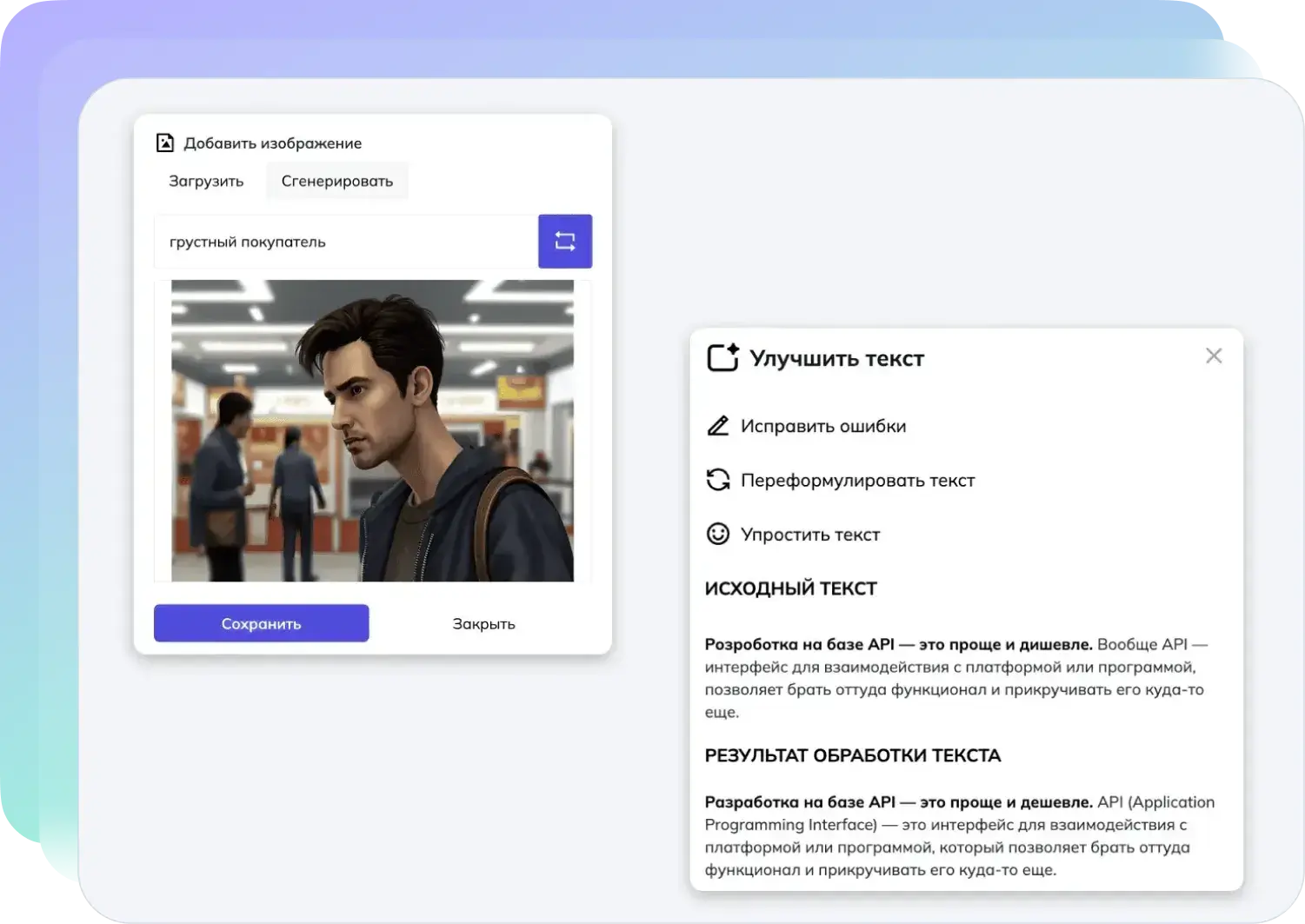1305x924 pixels.
Task: Choose Упростить текст option
Action: point(809,534)
